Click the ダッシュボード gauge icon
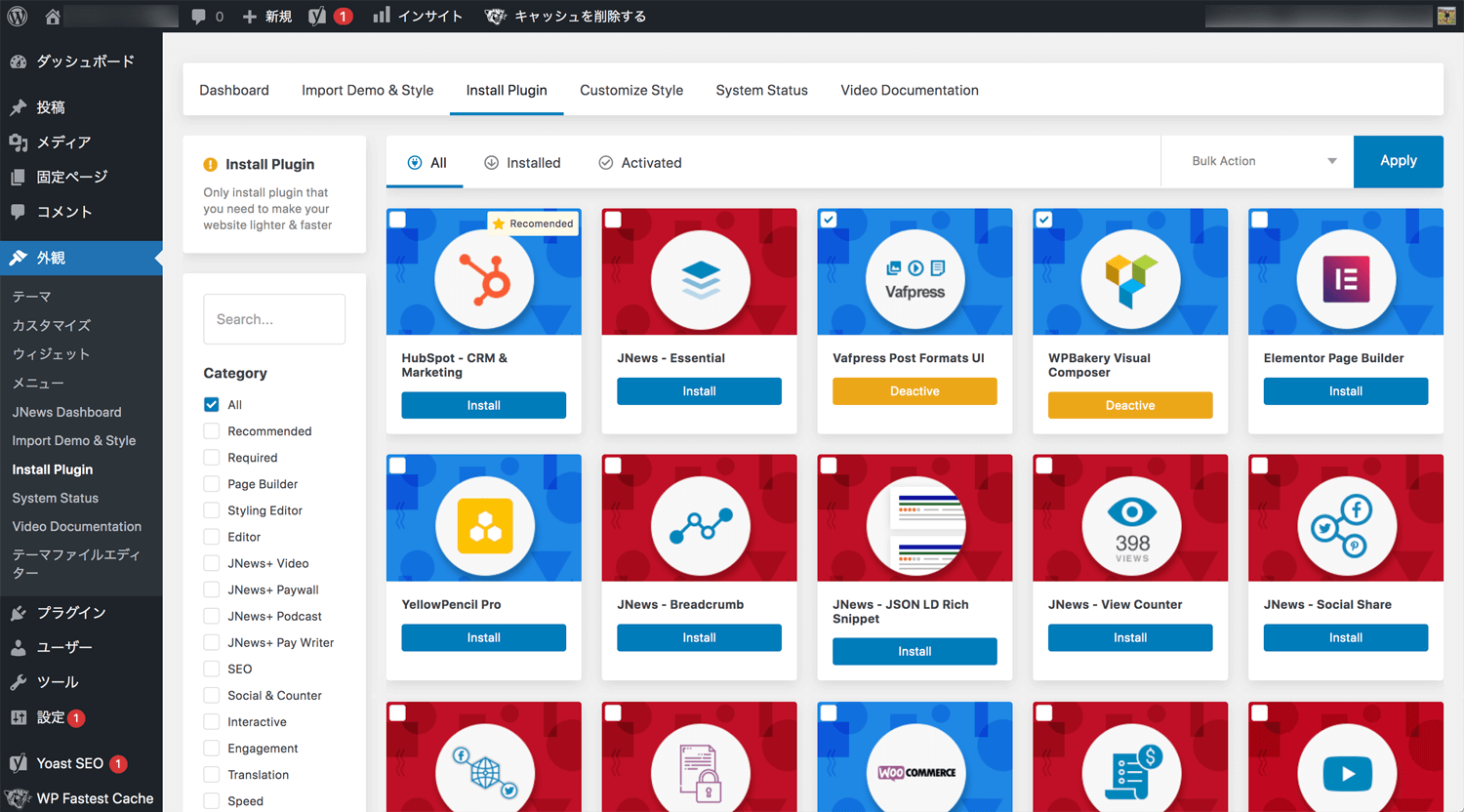This screenshot has width=1464, height=812. [x=19, y=61]
